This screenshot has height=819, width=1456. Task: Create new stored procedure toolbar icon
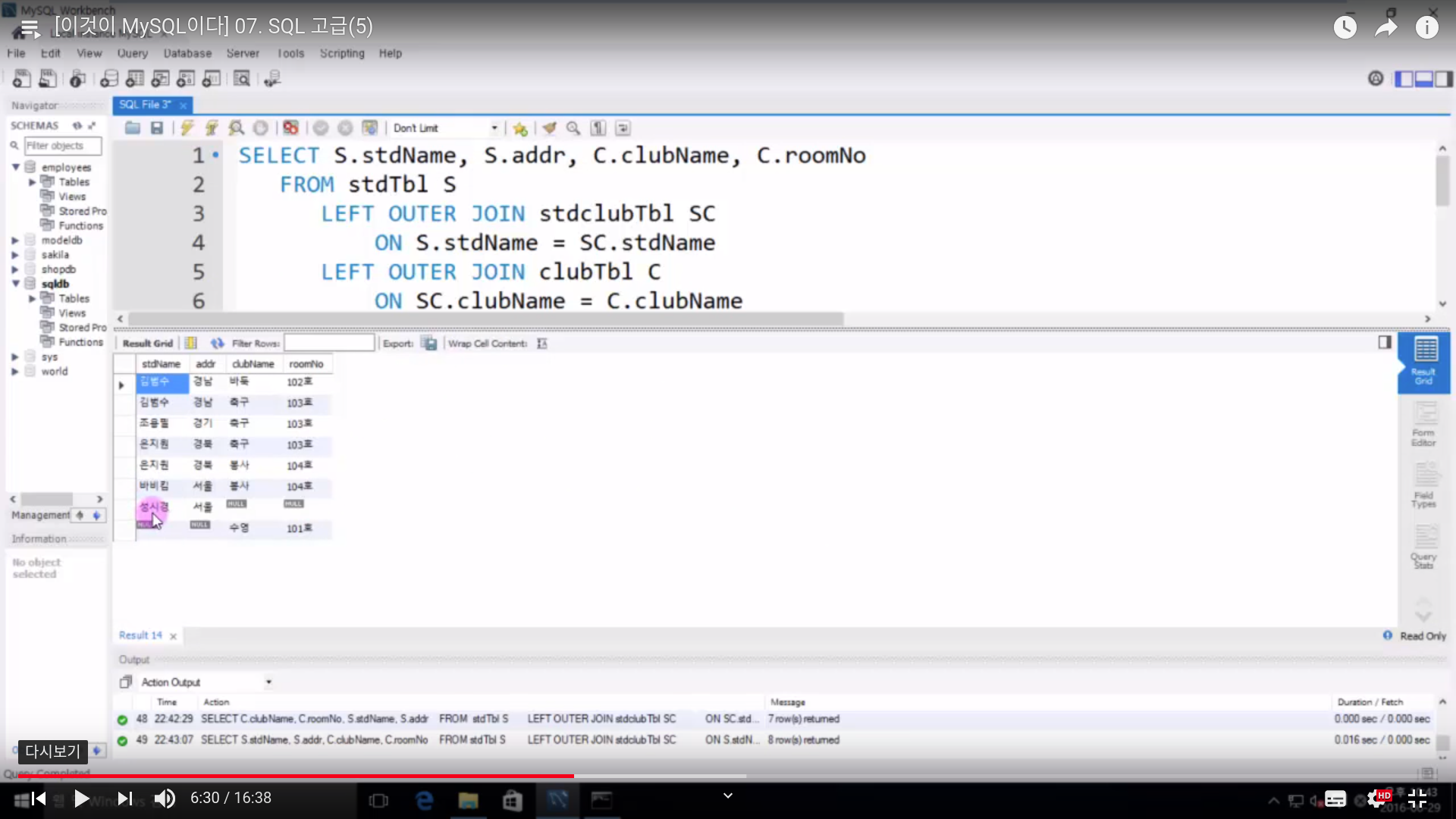click(186, 78)
